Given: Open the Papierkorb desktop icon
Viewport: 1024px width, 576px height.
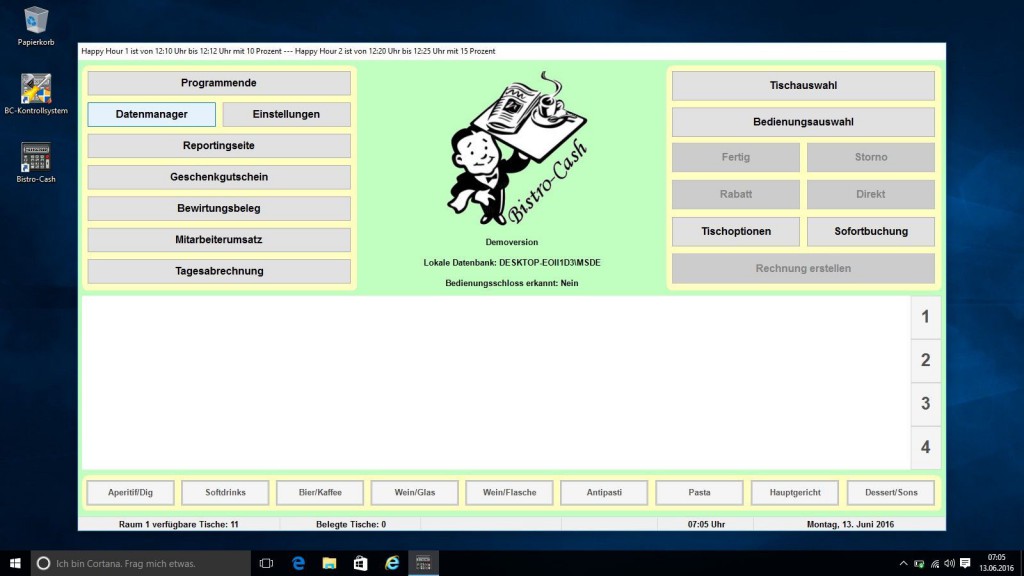Looking at the screenshot, I should click(35, 26).
